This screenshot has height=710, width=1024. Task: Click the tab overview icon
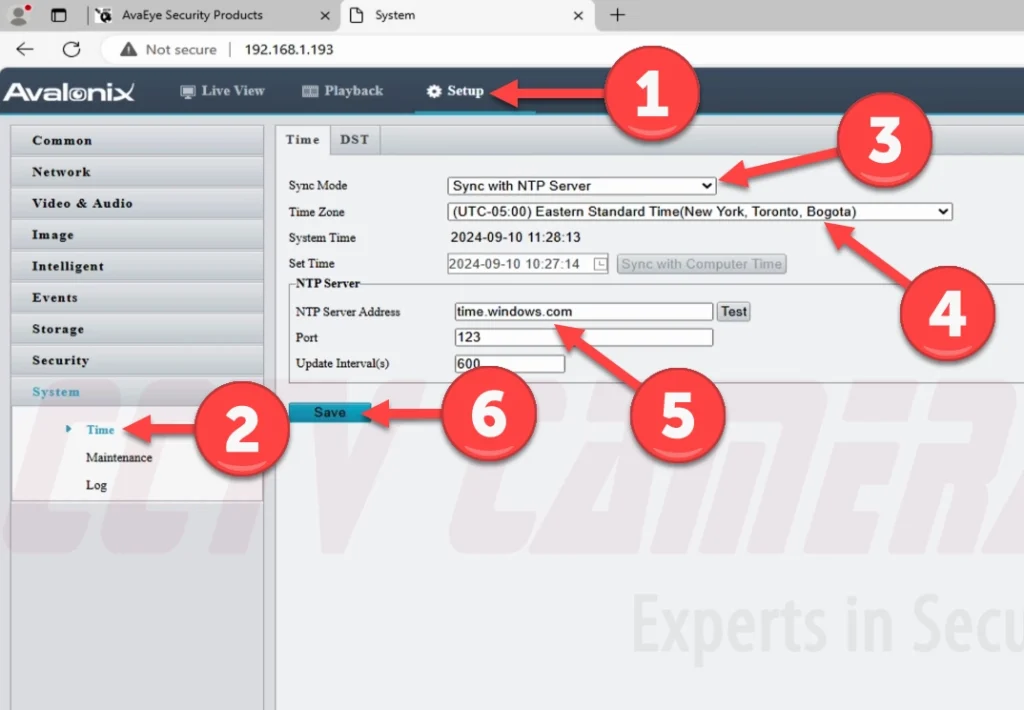[59, 15]
